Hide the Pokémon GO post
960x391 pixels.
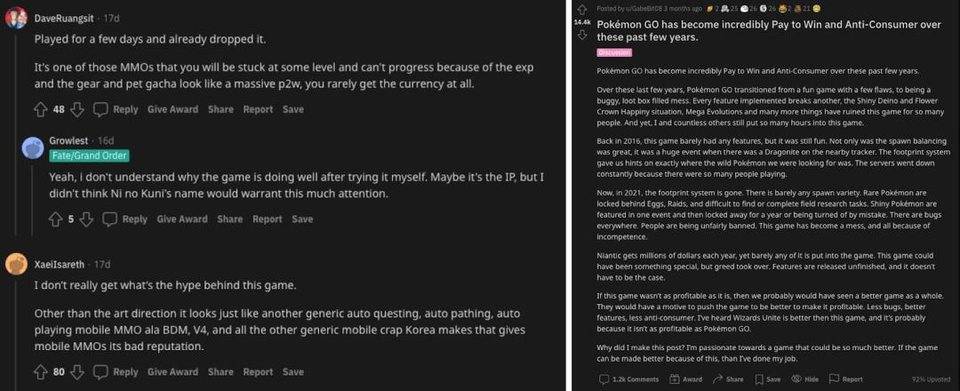tap(805, 379)
